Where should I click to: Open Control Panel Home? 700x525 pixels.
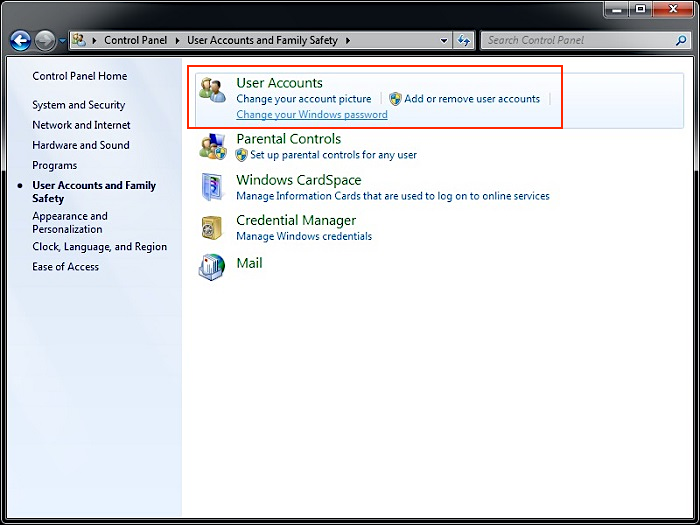[79, 76]
